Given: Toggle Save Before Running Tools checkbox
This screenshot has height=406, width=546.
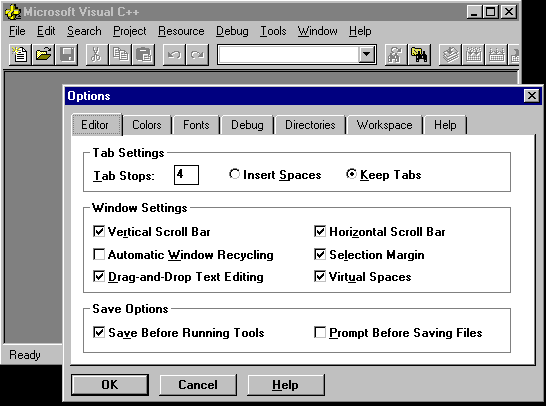Looking at the screenshot, I should pyautogui.click(x=99, y=332).
